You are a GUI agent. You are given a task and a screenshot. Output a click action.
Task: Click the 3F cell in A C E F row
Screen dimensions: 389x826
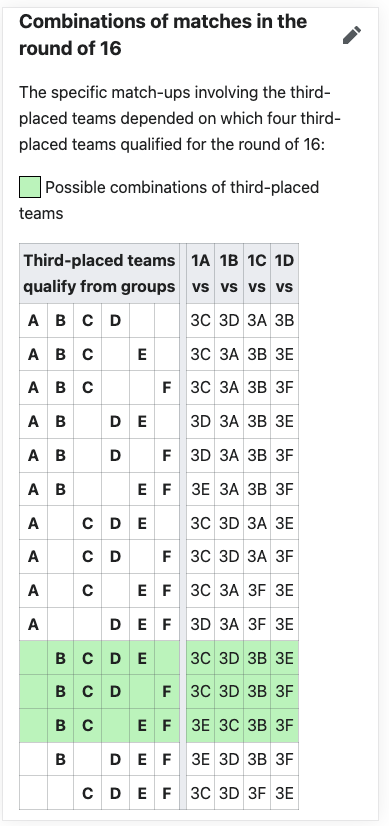pos(257,590)
